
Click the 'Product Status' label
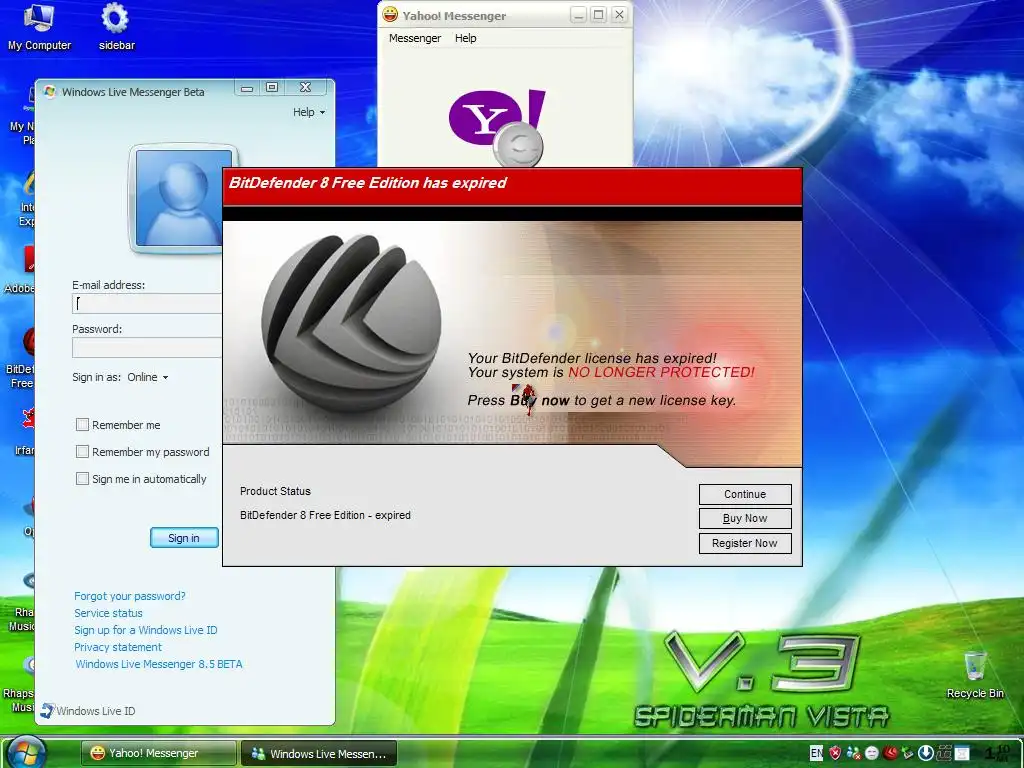click(275, 491)
